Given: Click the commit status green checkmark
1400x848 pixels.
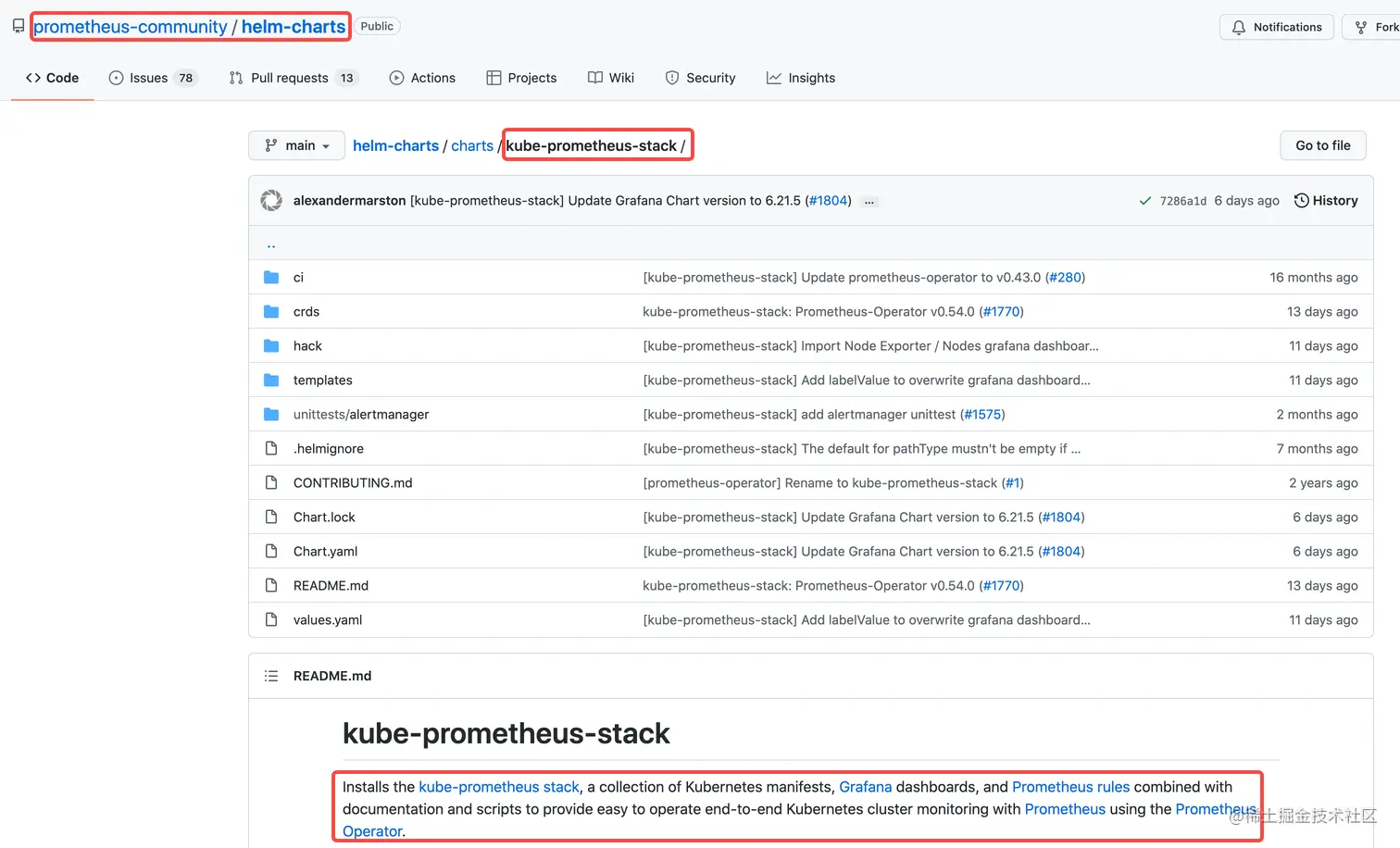Looking at the screenshot, I should [1145, 201].
